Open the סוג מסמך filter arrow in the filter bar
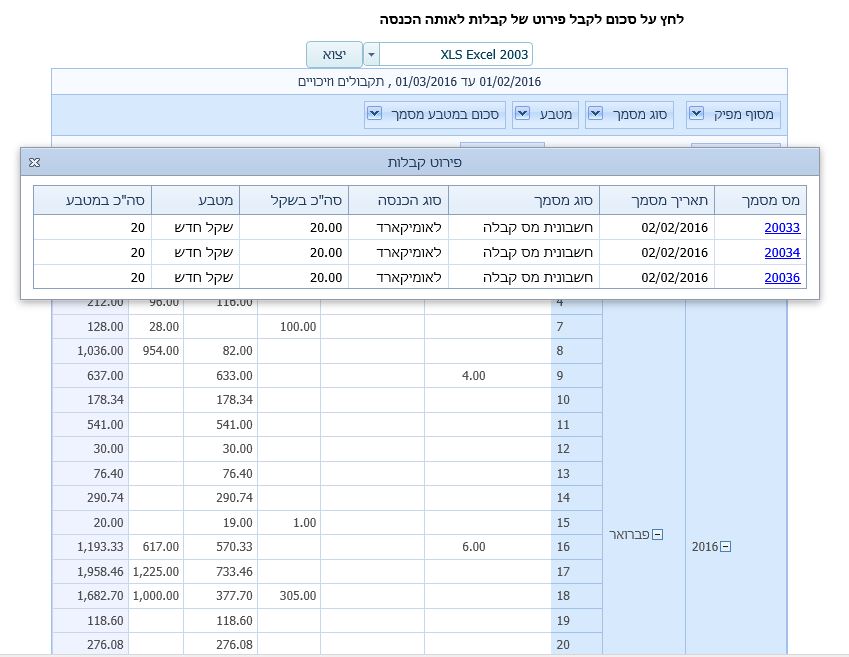 point(596,114)
